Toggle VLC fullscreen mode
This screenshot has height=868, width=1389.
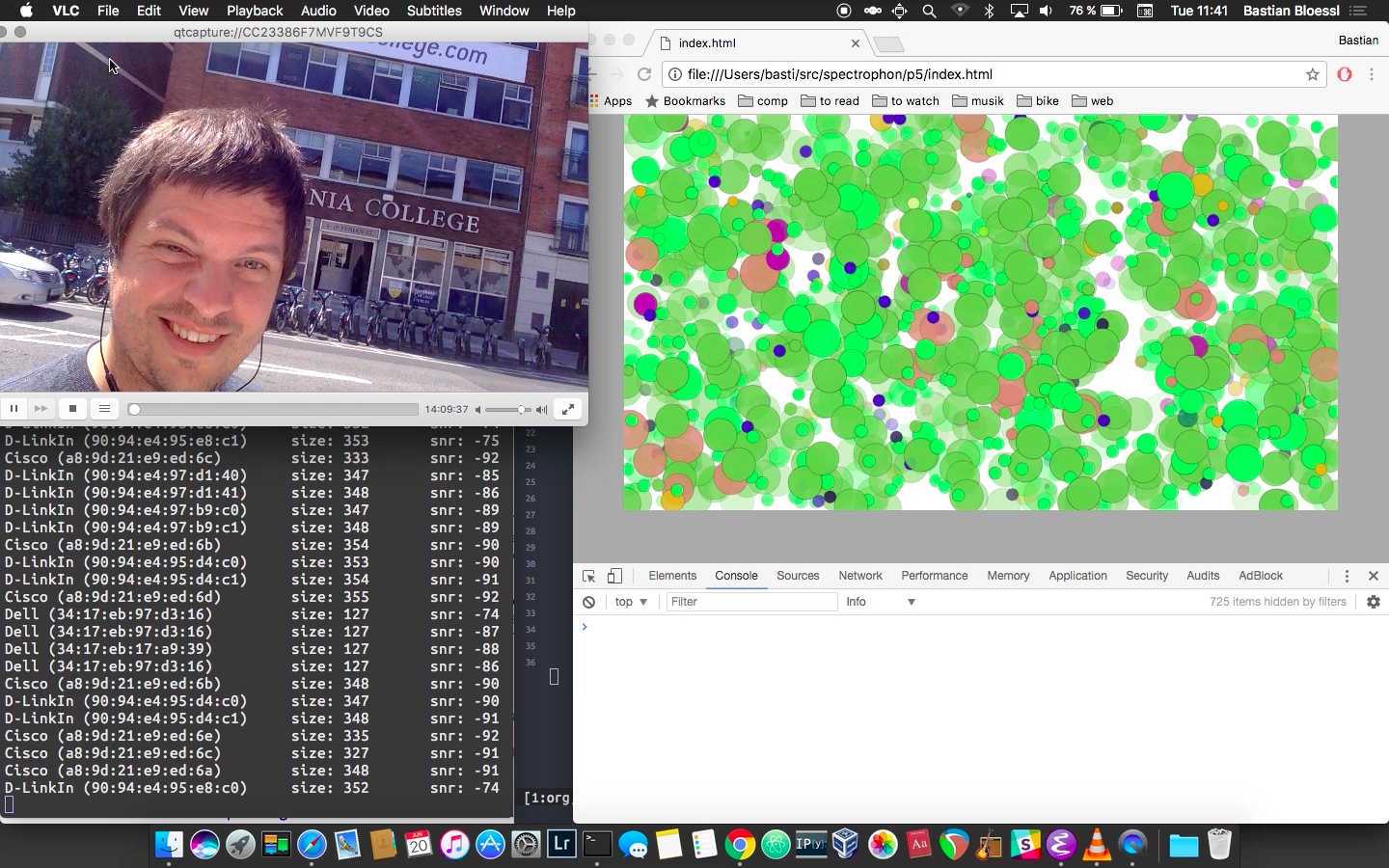tap(568, 409)
